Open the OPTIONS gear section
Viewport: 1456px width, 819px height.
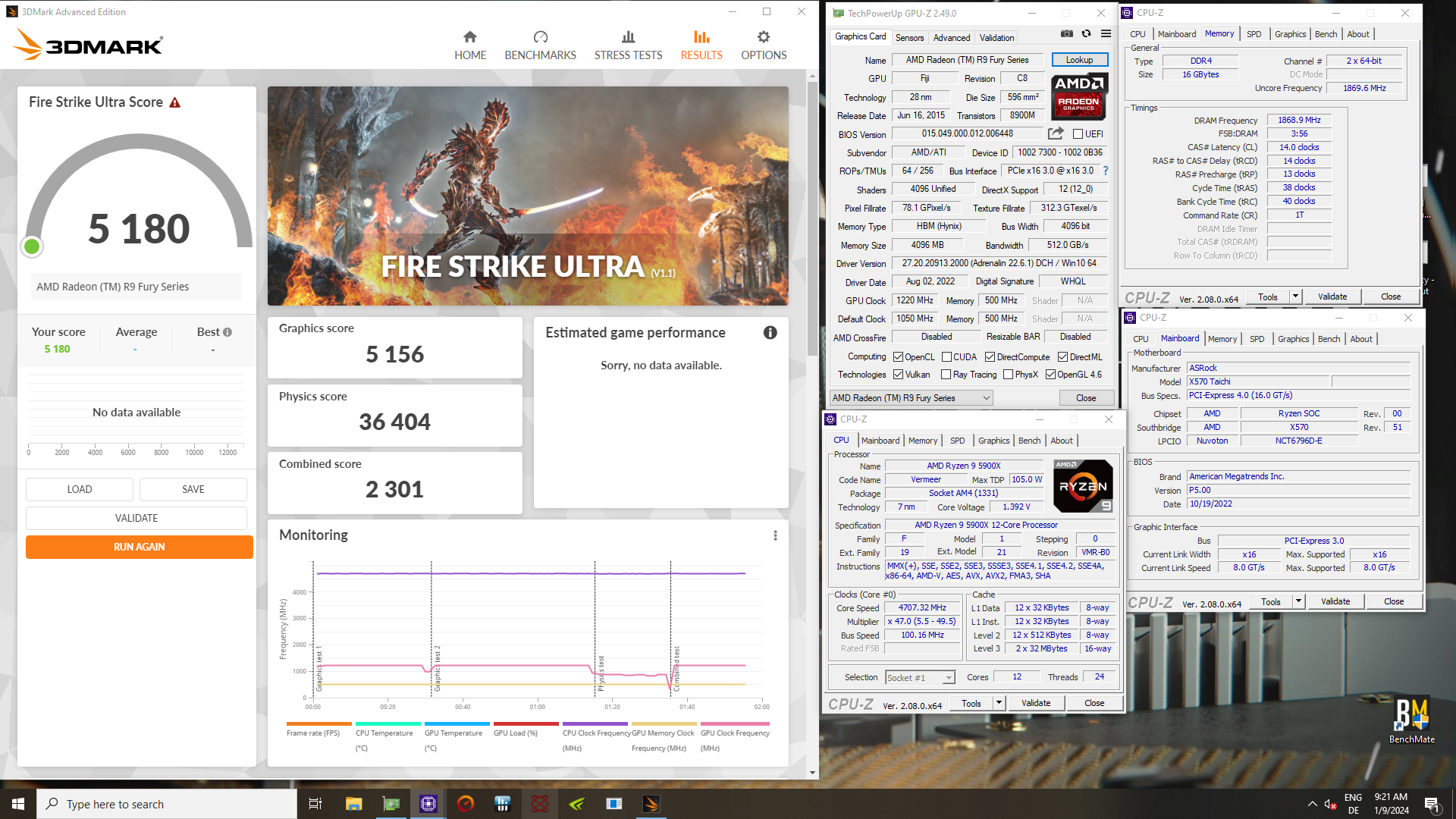pos(764,45)
